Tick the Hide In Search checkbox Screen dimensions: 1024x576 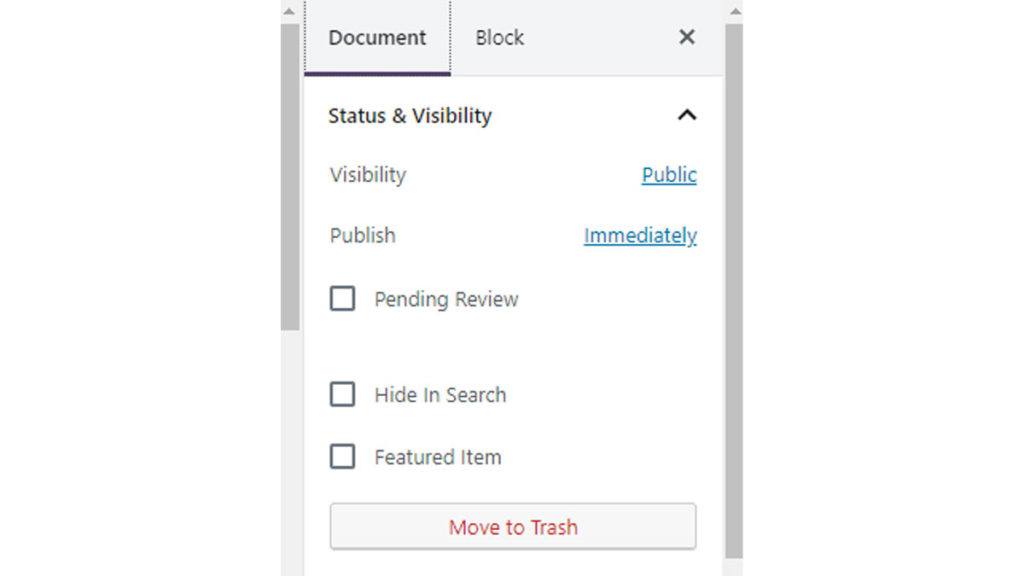pos(343,395)
